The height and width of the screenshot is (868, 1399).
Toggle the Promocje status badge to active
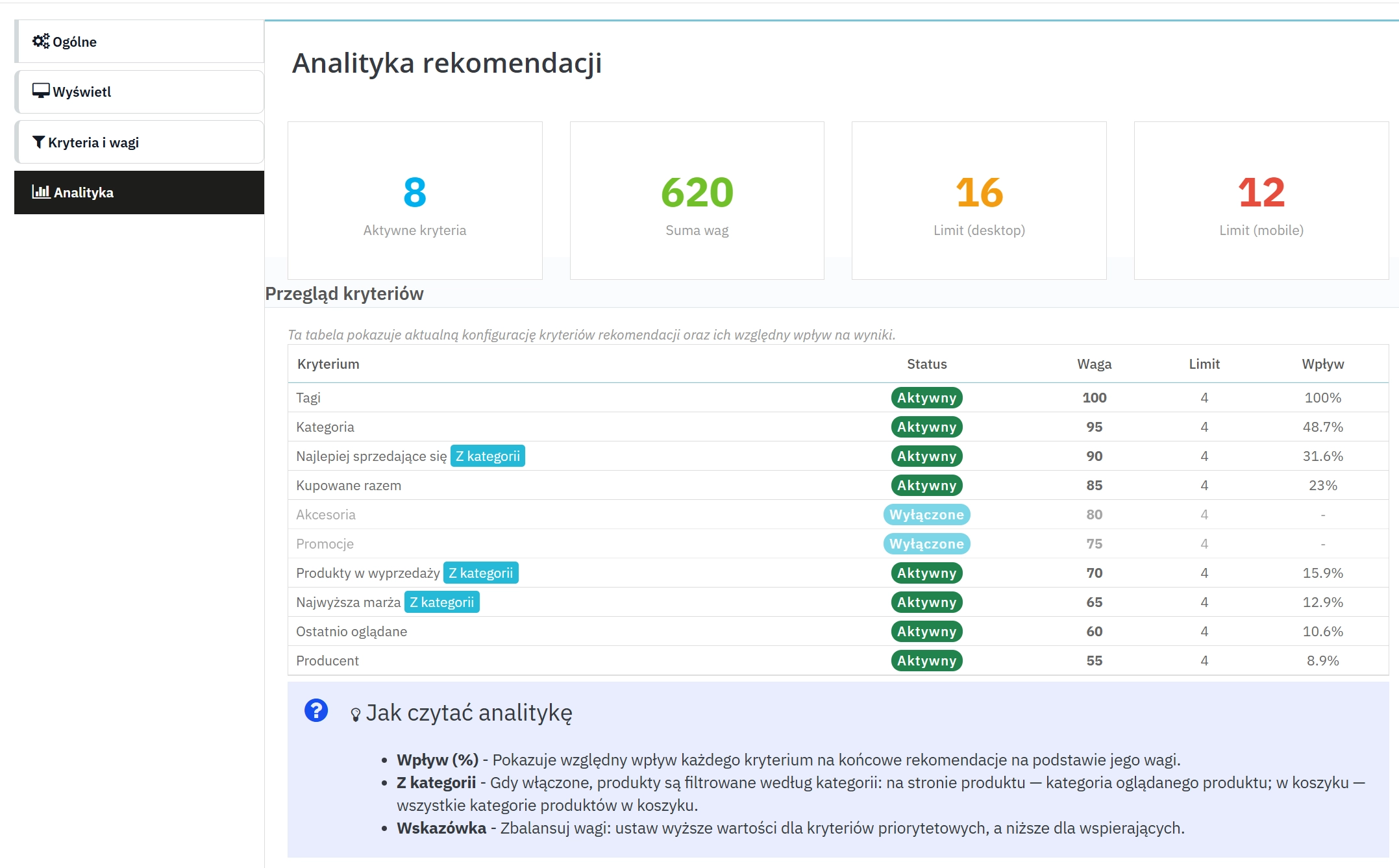point(926,543)
